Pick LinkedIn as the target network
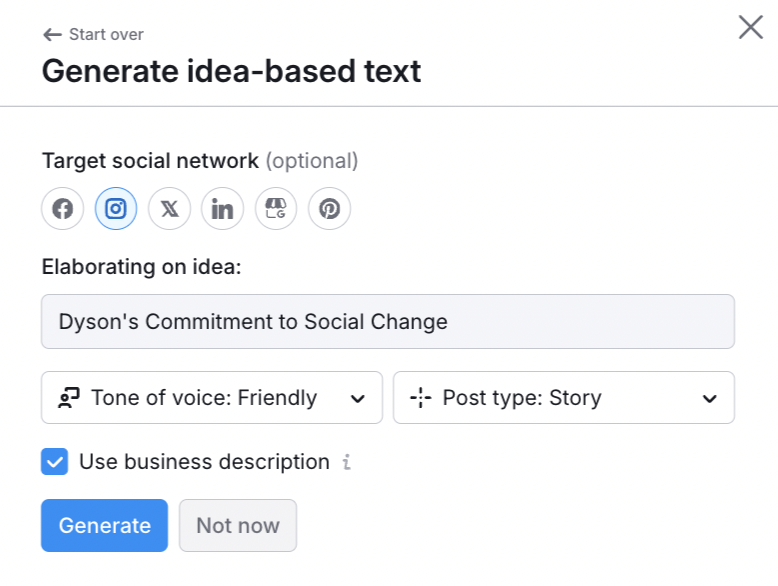Image resolution: width=778 pixels, height=586 pixels. pyautogui.click(x=222, y=209)
